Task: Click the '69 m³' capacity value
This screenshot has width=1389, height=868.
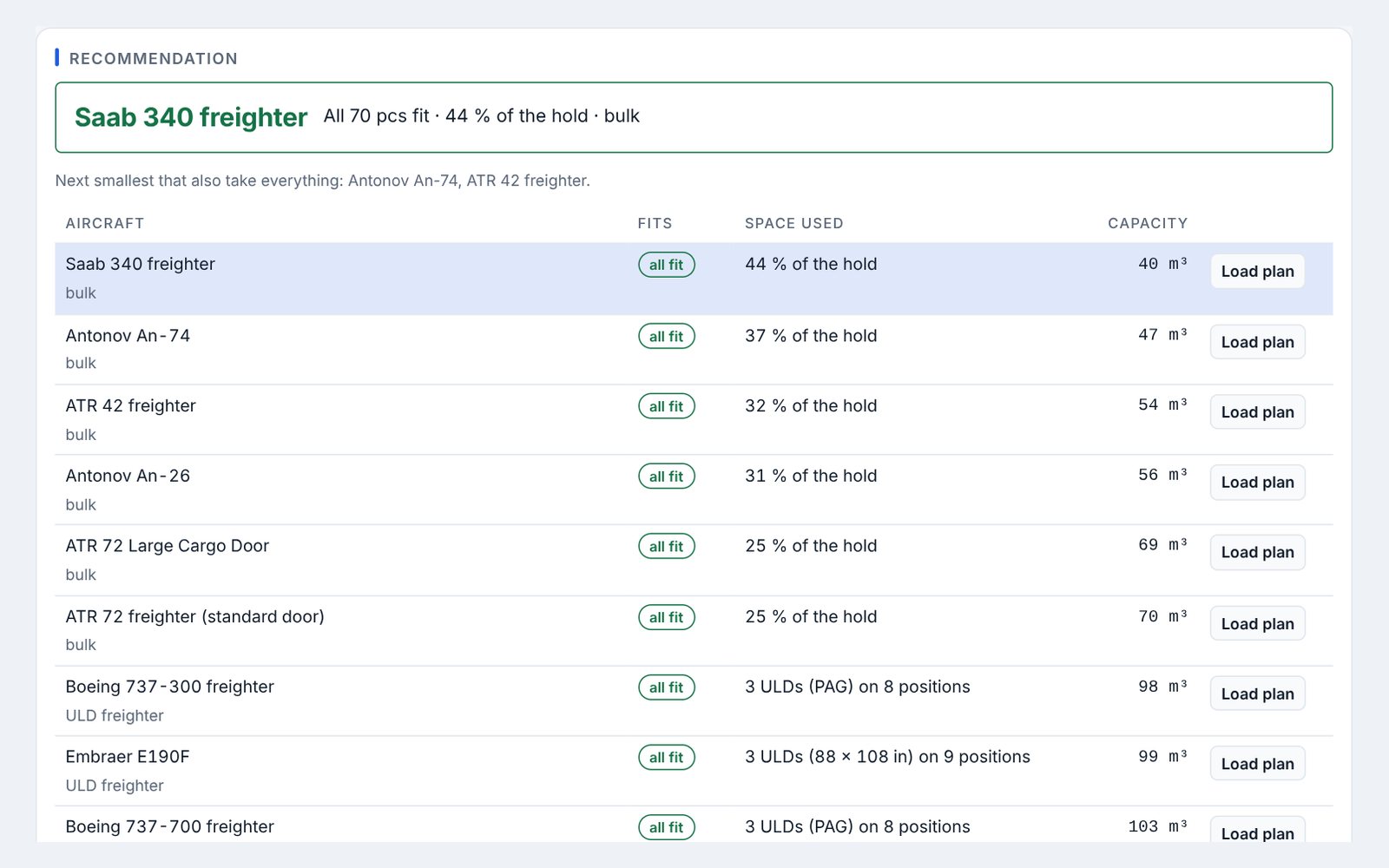Action: tap(1162, 545)
